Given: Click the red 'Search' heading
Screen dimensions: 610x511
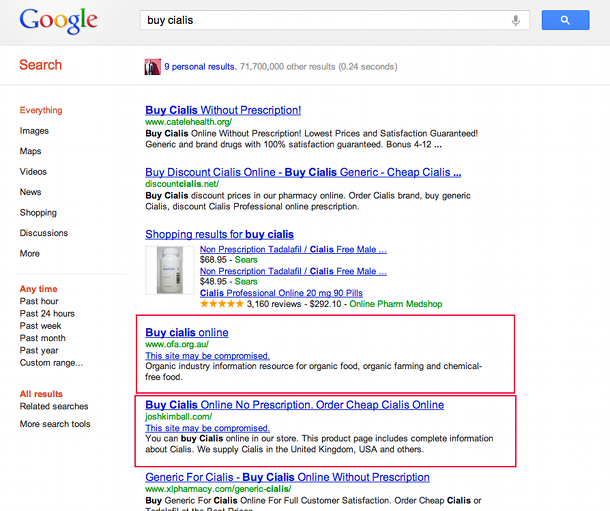Looking at the screenshot, I should click(40, 65).
